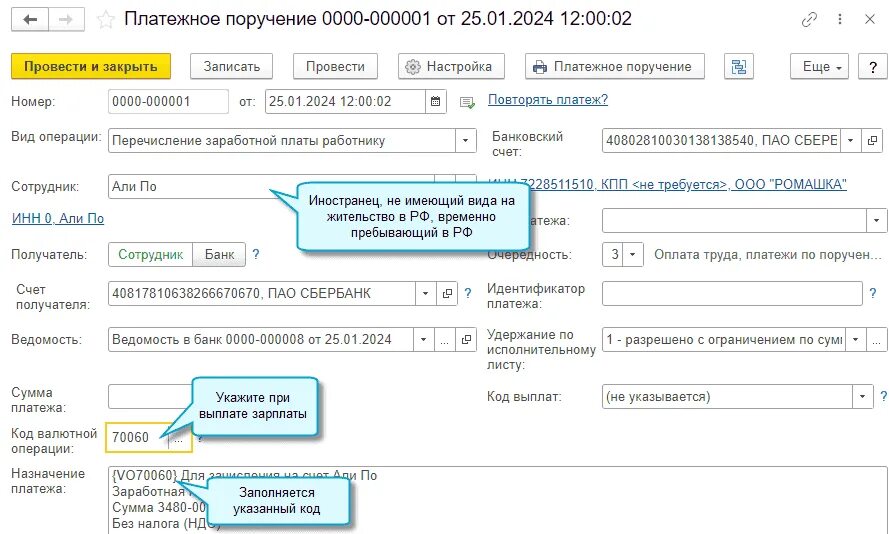This screenshot has width=889, height=534.
Task: Open the document structure icon button
Action: 739,67
